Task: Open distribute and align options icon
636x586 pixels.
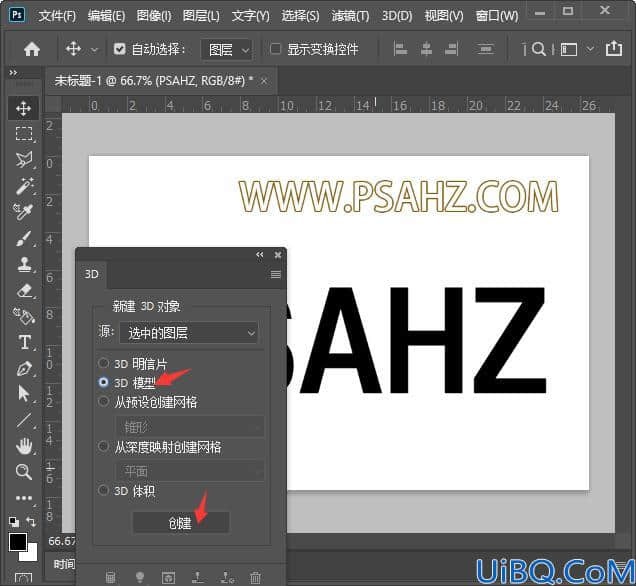Action: [x=485, y=49]
